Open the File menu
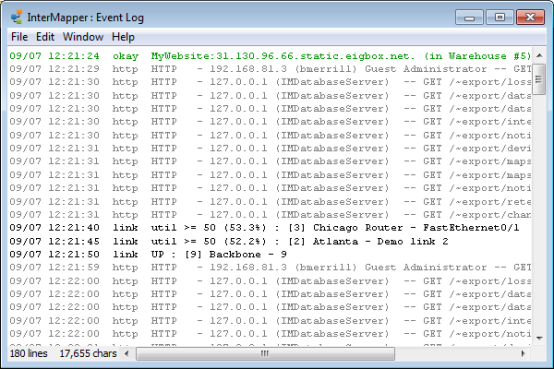The width and height of the screenshot is (554, 369). click(19, 37)
